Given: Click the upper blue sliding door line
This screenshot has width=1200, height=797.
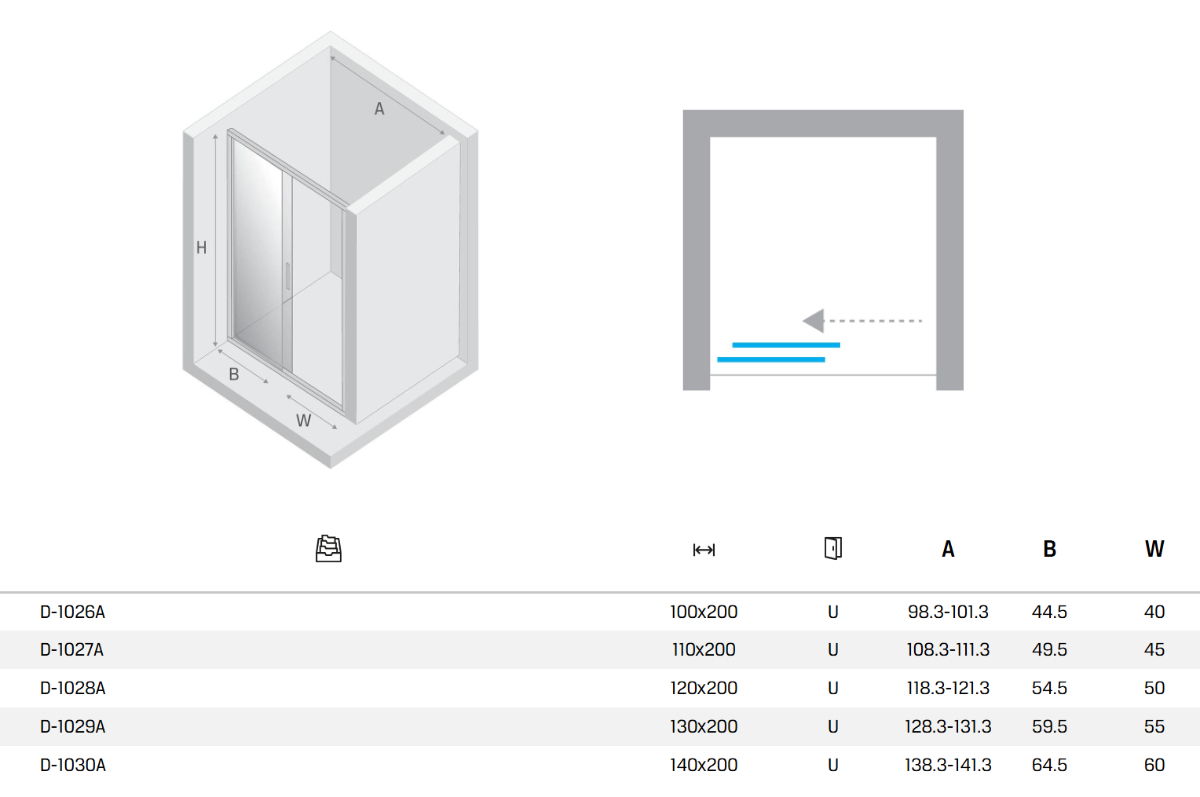Looking at the screenshot, I should point(786,345).
